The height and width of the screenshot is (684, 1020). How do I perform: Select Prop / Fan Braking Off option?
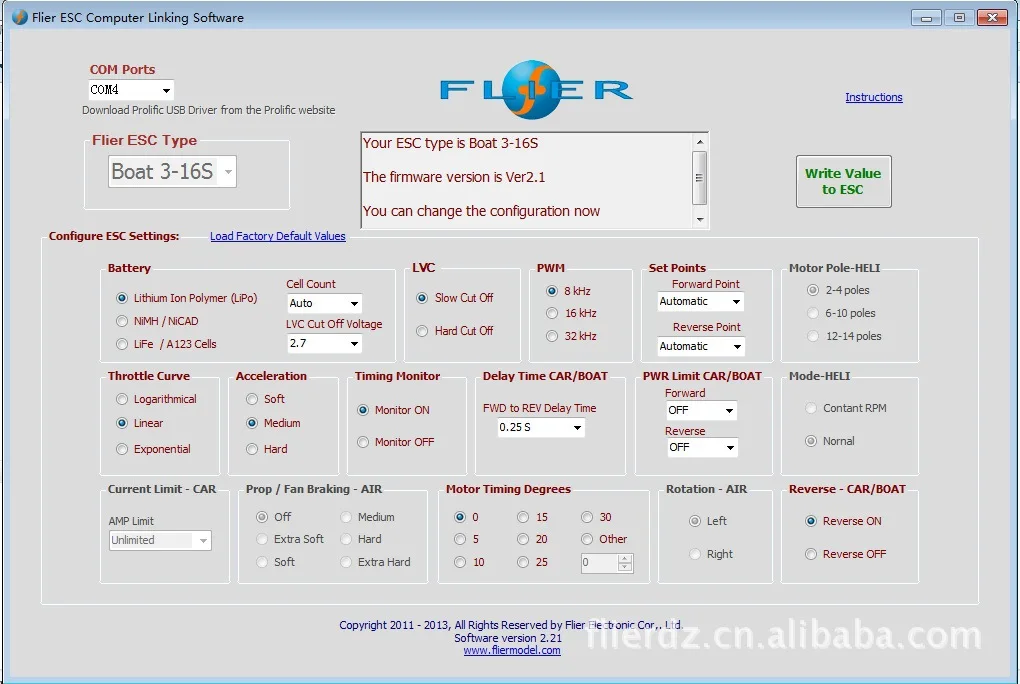point(274,517)
